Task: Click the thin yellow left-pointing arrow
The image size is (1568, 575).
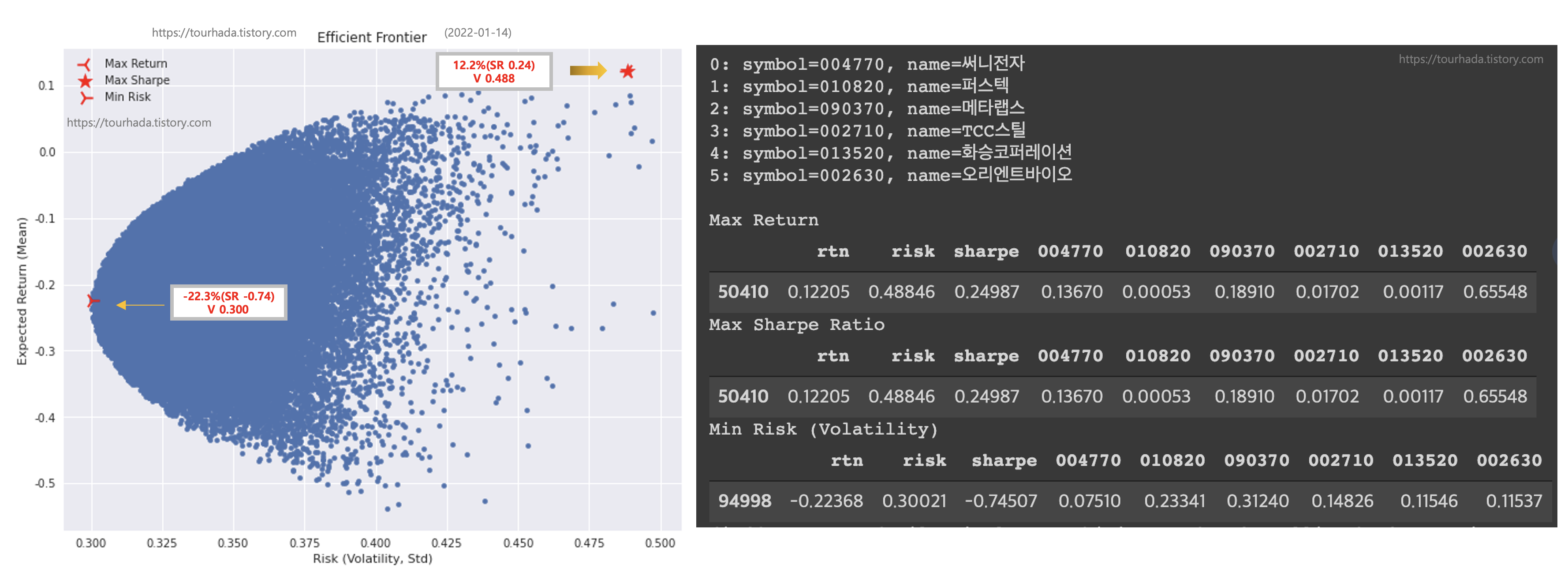Action: tap(140, 305)
